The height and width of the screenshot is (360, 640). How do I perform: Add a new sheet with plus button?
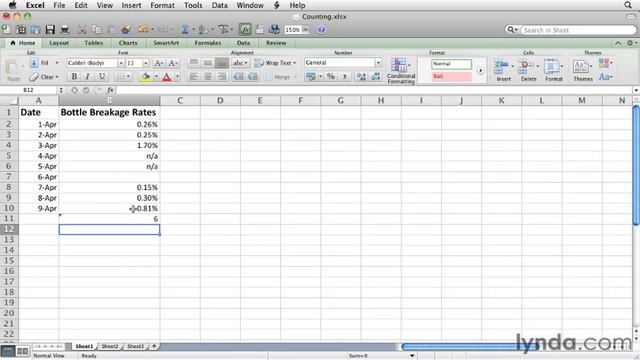point(154,346)
